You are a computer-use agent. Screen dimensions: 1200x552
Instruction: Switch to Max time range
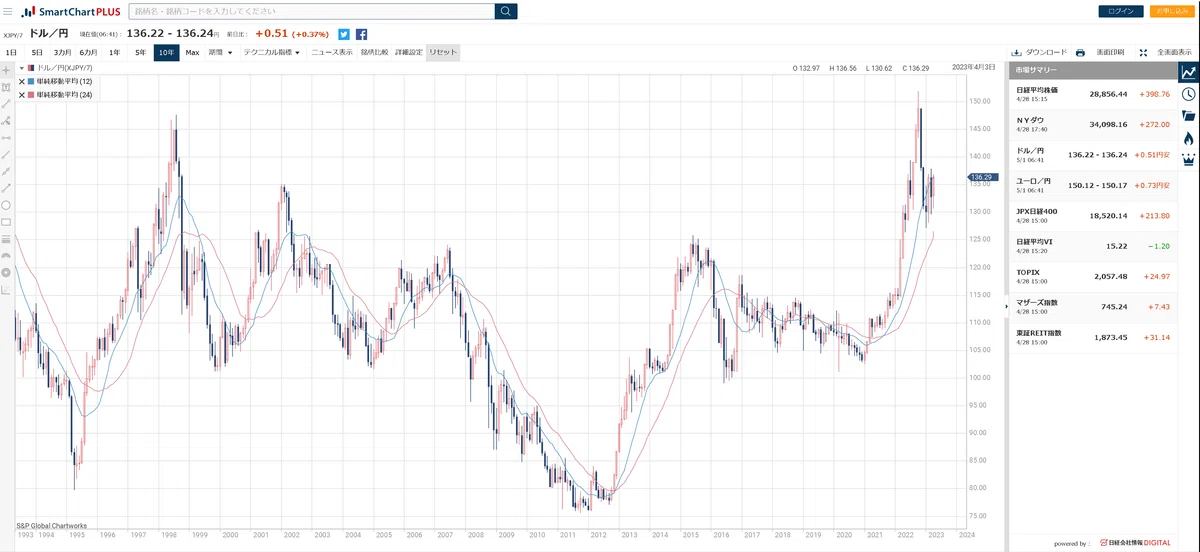pyautogui.click(x=192, y=52)
